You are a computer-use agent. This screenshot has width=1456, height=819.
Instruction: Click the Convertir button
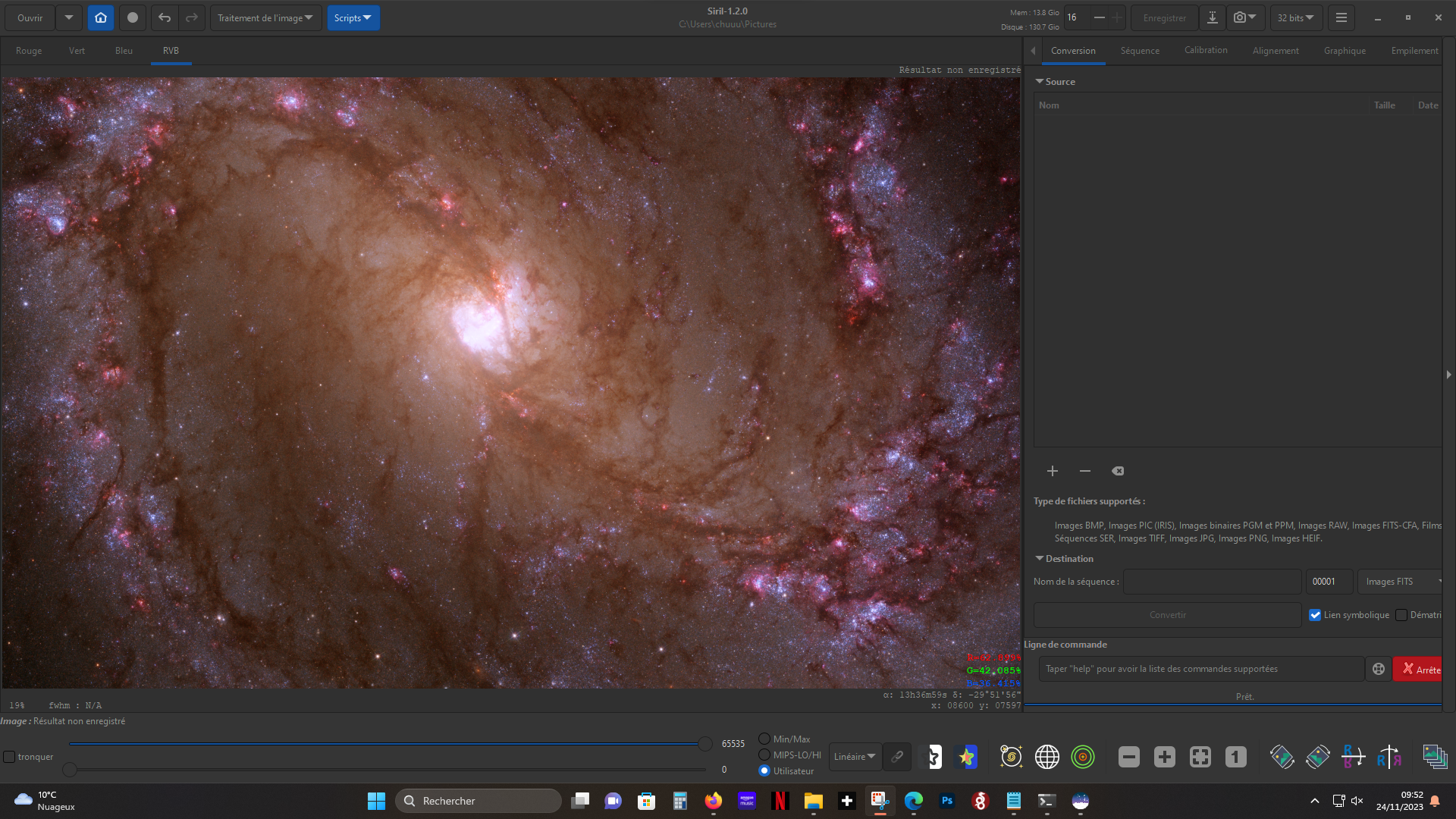tap(1168, 615)
